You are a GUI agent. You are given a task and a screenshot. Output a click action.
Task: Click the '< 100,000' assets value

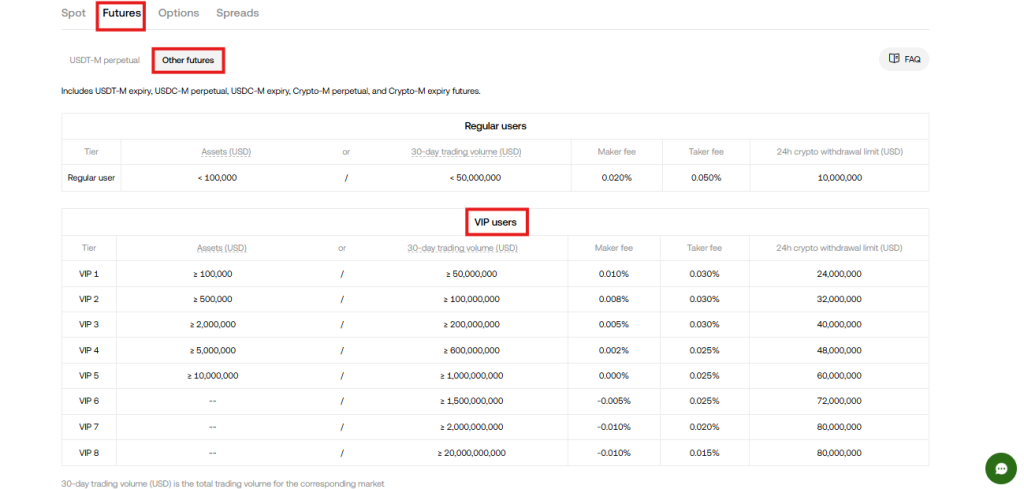click(217, 178)
